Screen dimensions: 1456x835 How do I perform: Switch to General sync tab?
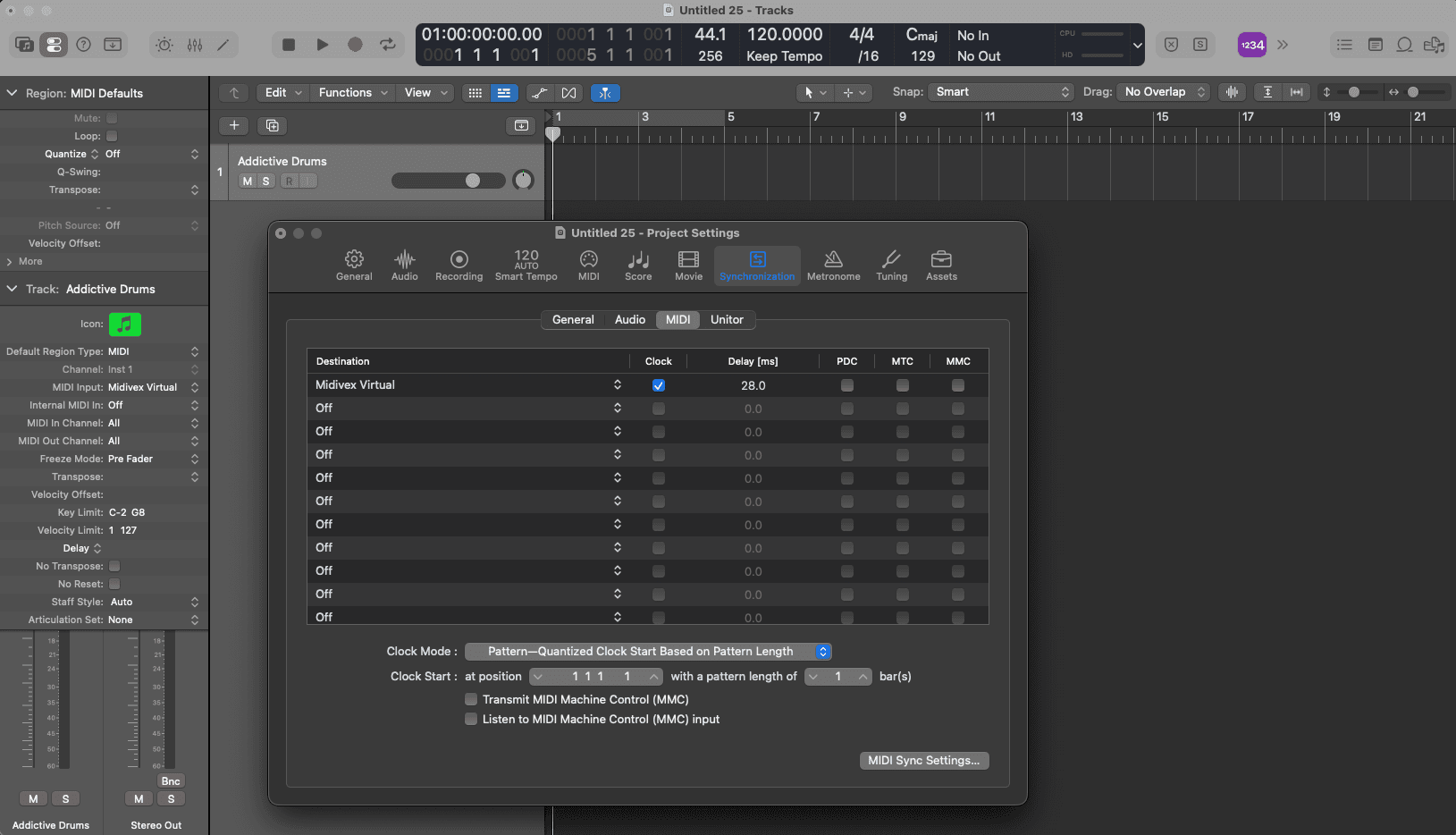click(573, 320)
